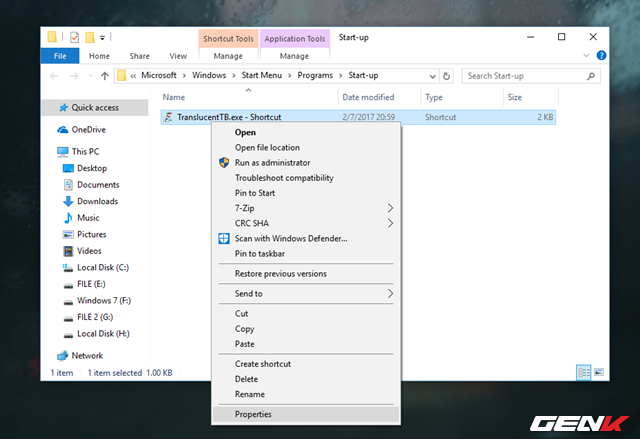Select Run as administrator
Viewport: 640px width, 439px height.
click(x=272, y=162)
